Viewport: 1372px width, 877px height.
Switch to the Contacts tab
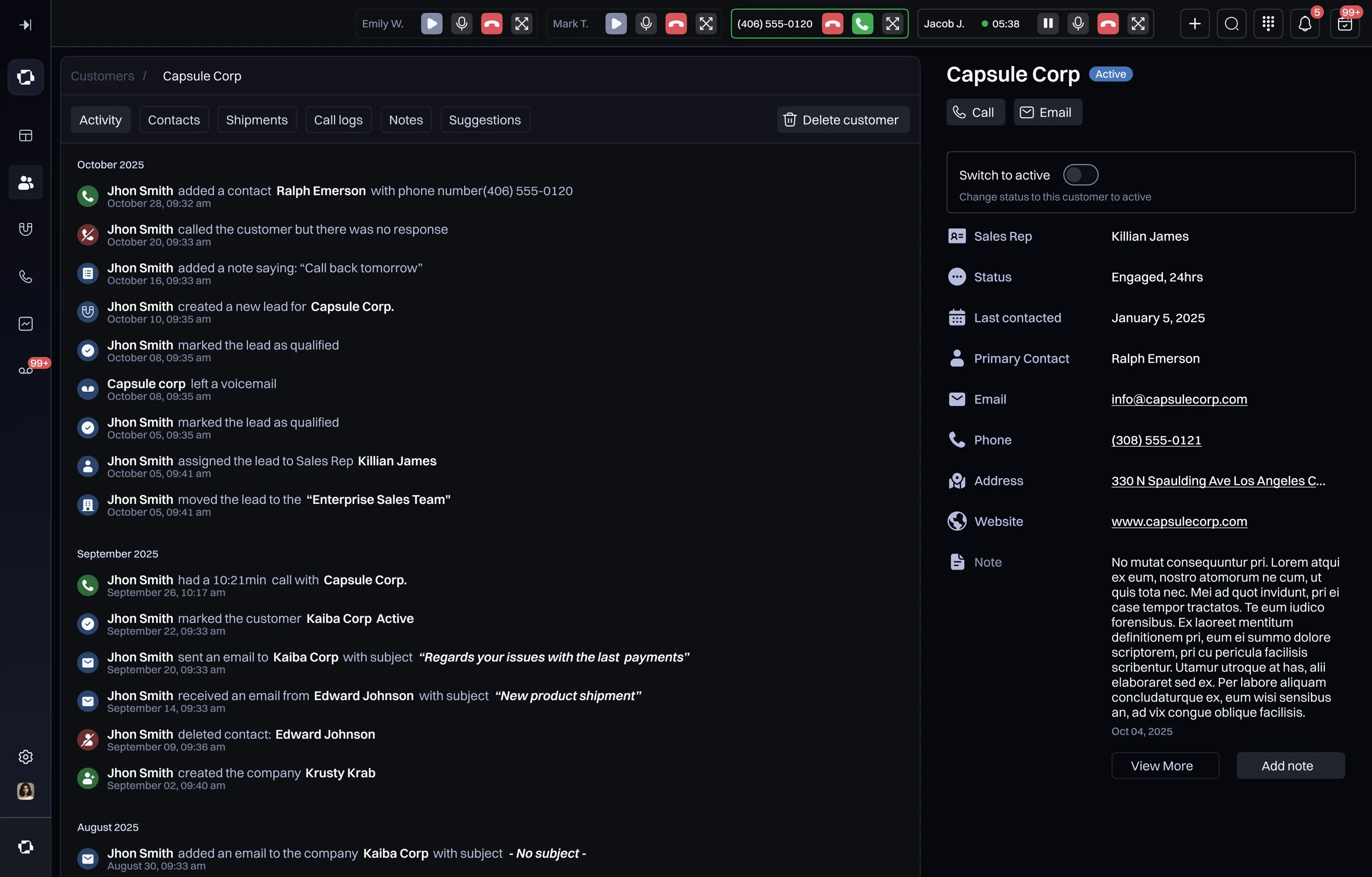[x=174, y=120]
